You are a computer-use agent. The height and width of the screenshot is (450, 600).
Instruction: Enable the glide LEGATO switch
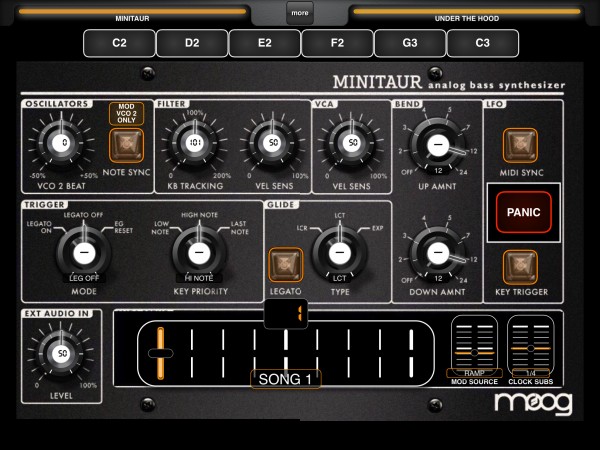(x=285, y=265)
